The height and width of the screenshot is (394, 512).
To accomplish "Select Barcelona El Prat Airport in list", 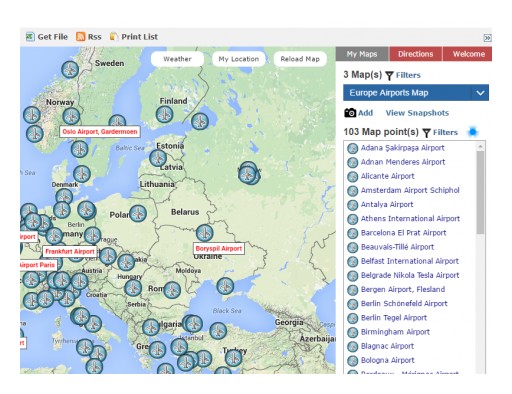I will pos(403,233).
